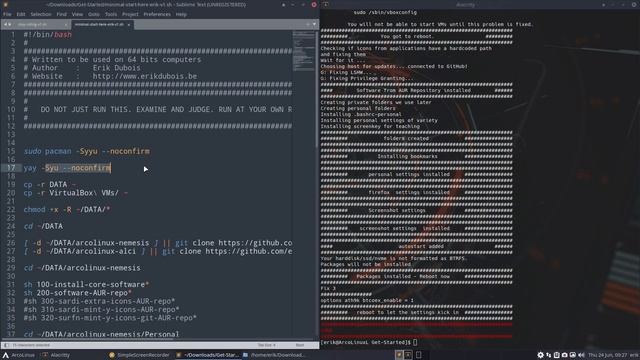
Task: Click the 'chmod +x -R ~/DATA/*' line
Action: (67, 209)
